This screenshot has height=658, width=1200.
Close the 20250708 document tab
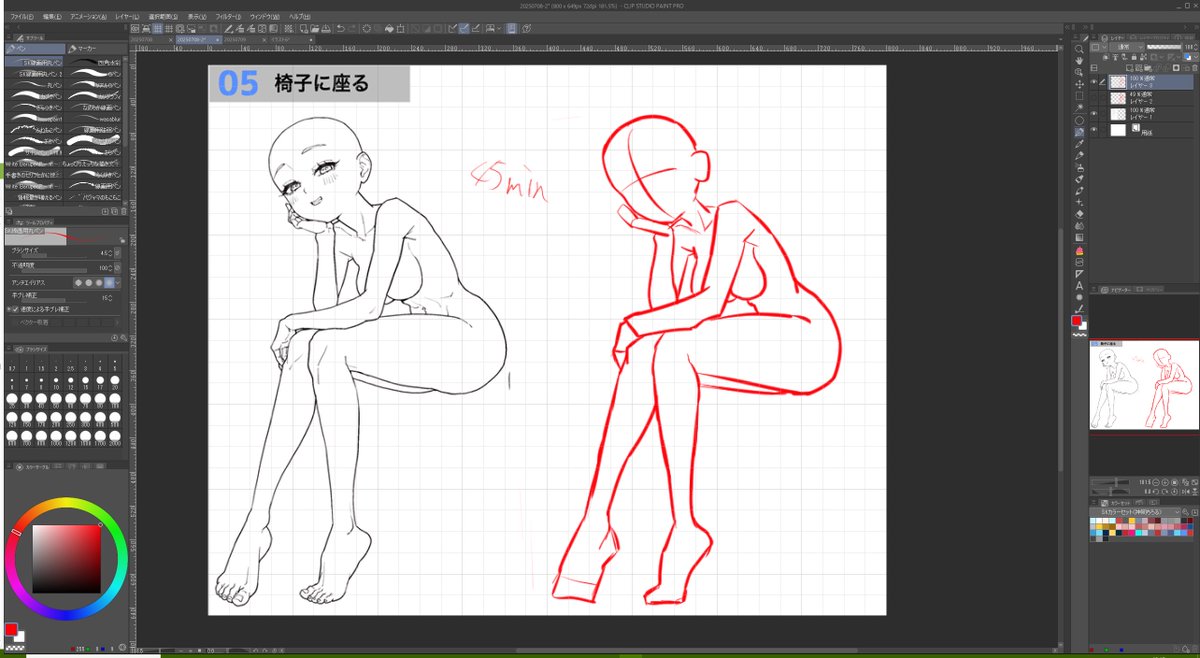point(169,40)
